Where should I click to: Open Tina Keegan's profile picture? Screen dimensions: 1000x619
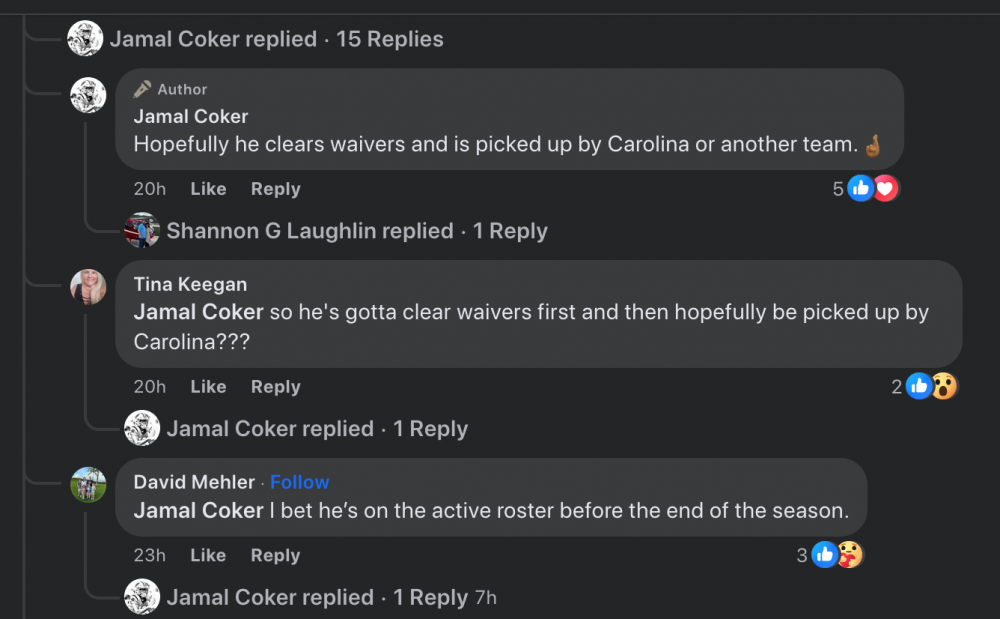coord(88,287)
